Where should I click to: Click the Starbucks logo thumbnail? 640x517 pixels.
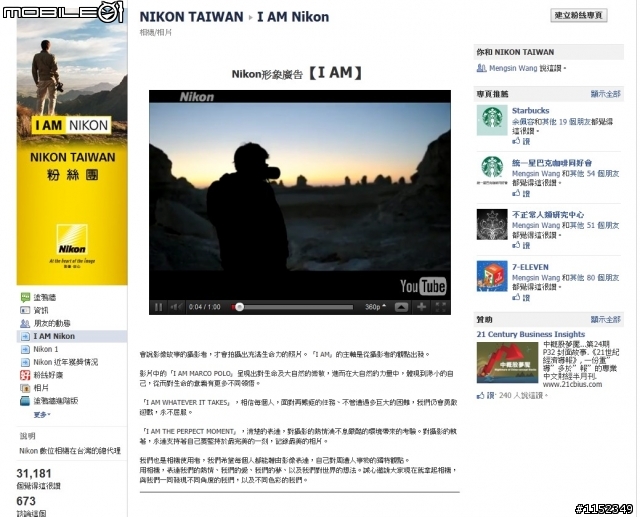(x=492, y=120)
